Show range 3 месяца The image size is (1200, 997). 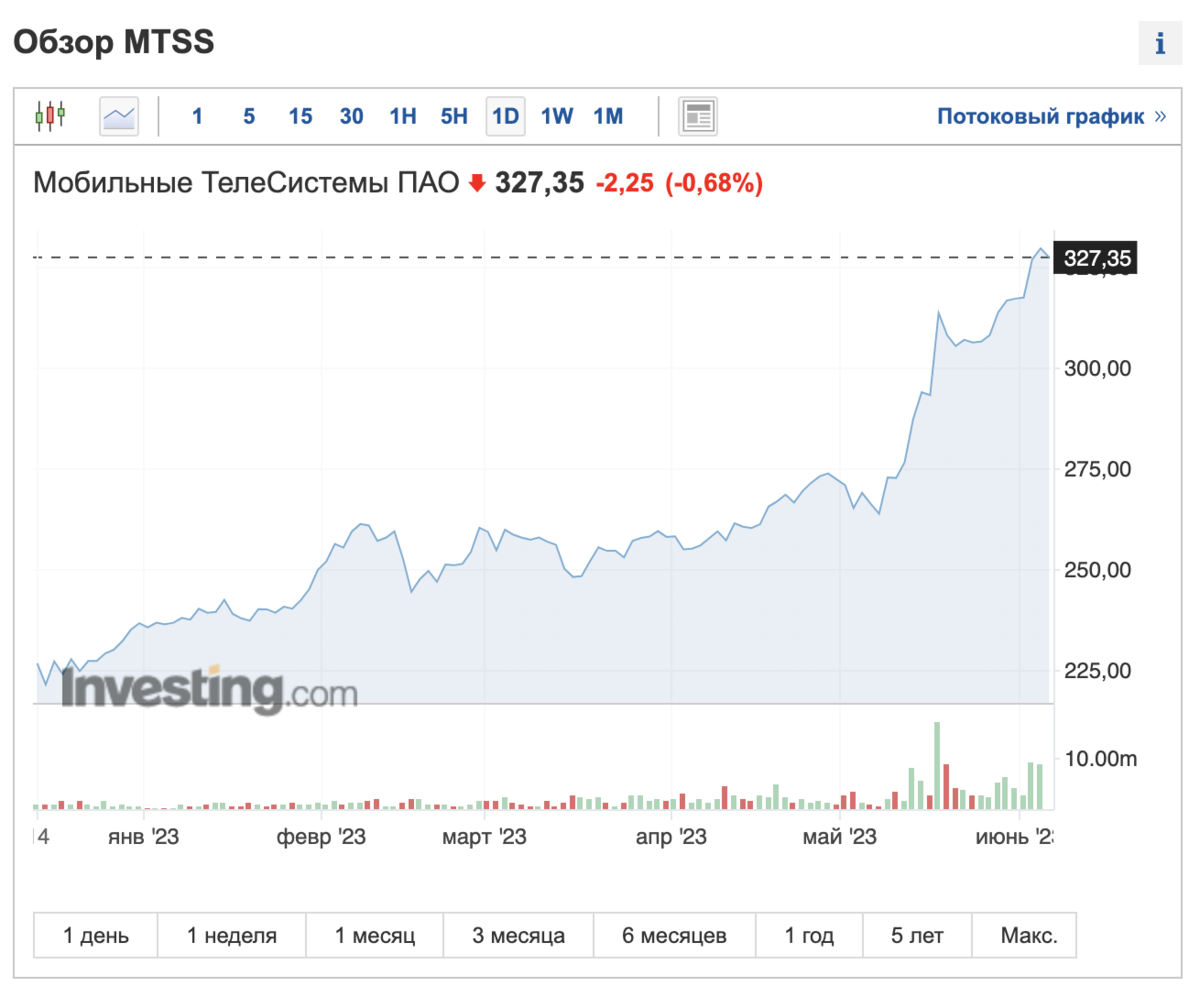click(x=519, y=937)
